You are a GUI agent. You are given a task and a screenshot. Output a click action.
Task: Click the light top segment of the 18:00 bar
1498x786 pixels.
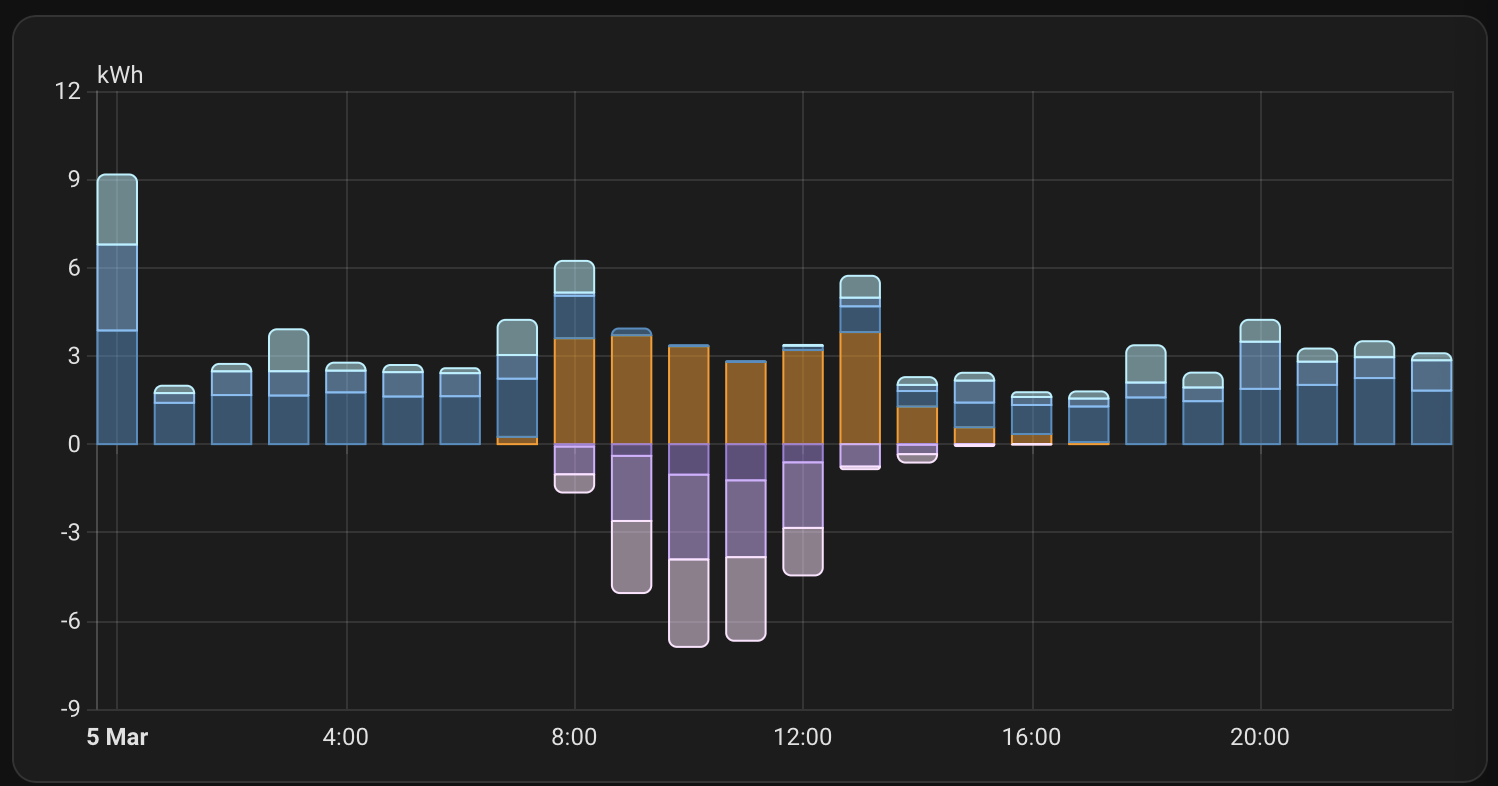1146,364
